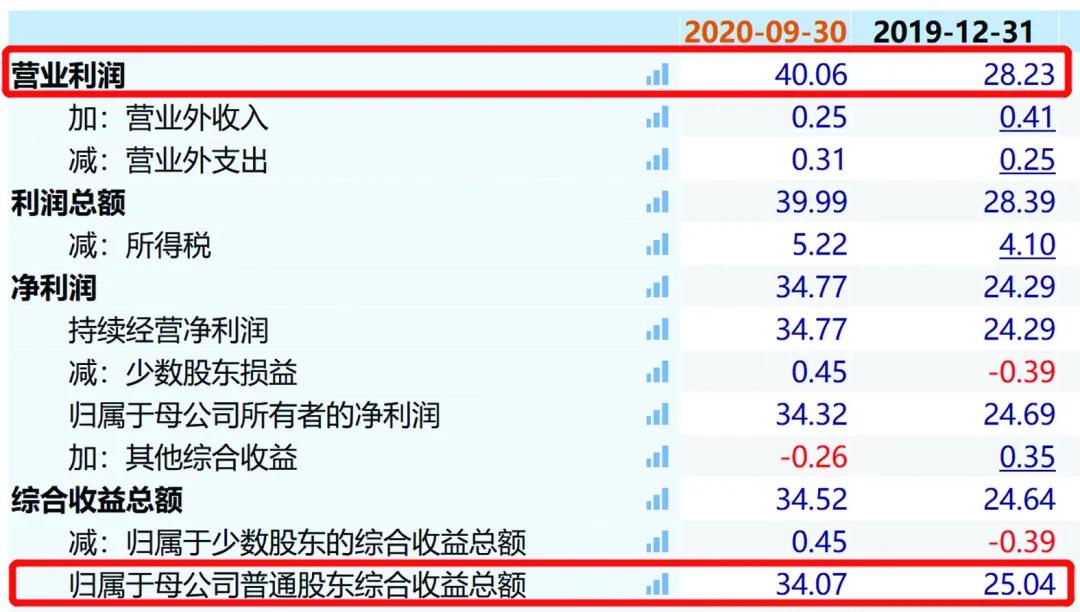The height and width of the screenshot is (612, 1080).
Task: Select the 2019-12-31 column header
Action: coord(953,32)
